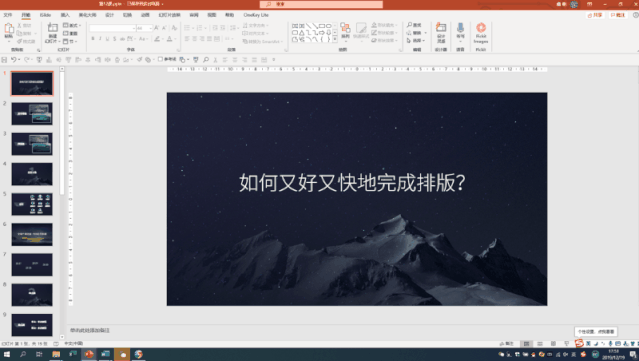Click the Cut scissors icon

pos(19,25)
